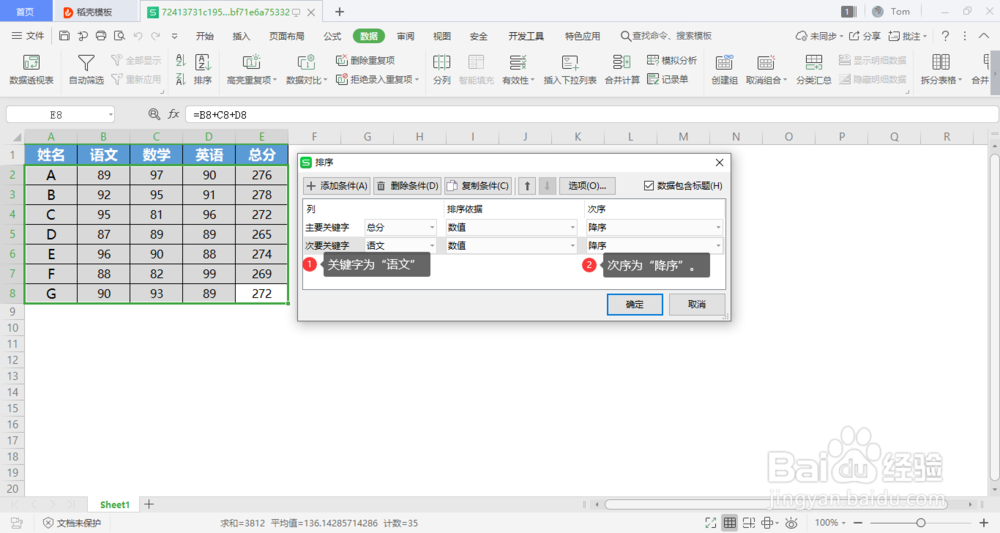Open the 排序 sort tool in ribbon
Viewport: 1000px width, 533px height.
(x=203, y=69)
